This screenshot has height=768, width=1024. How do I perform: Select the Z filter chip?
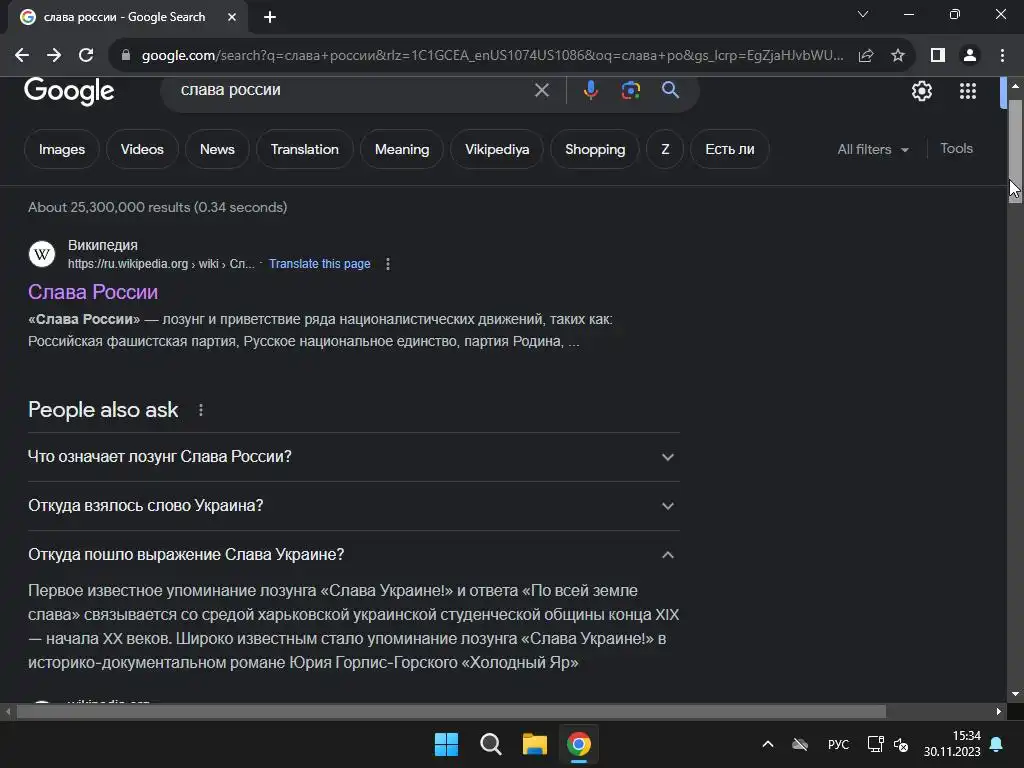click(x=665, y=150)
